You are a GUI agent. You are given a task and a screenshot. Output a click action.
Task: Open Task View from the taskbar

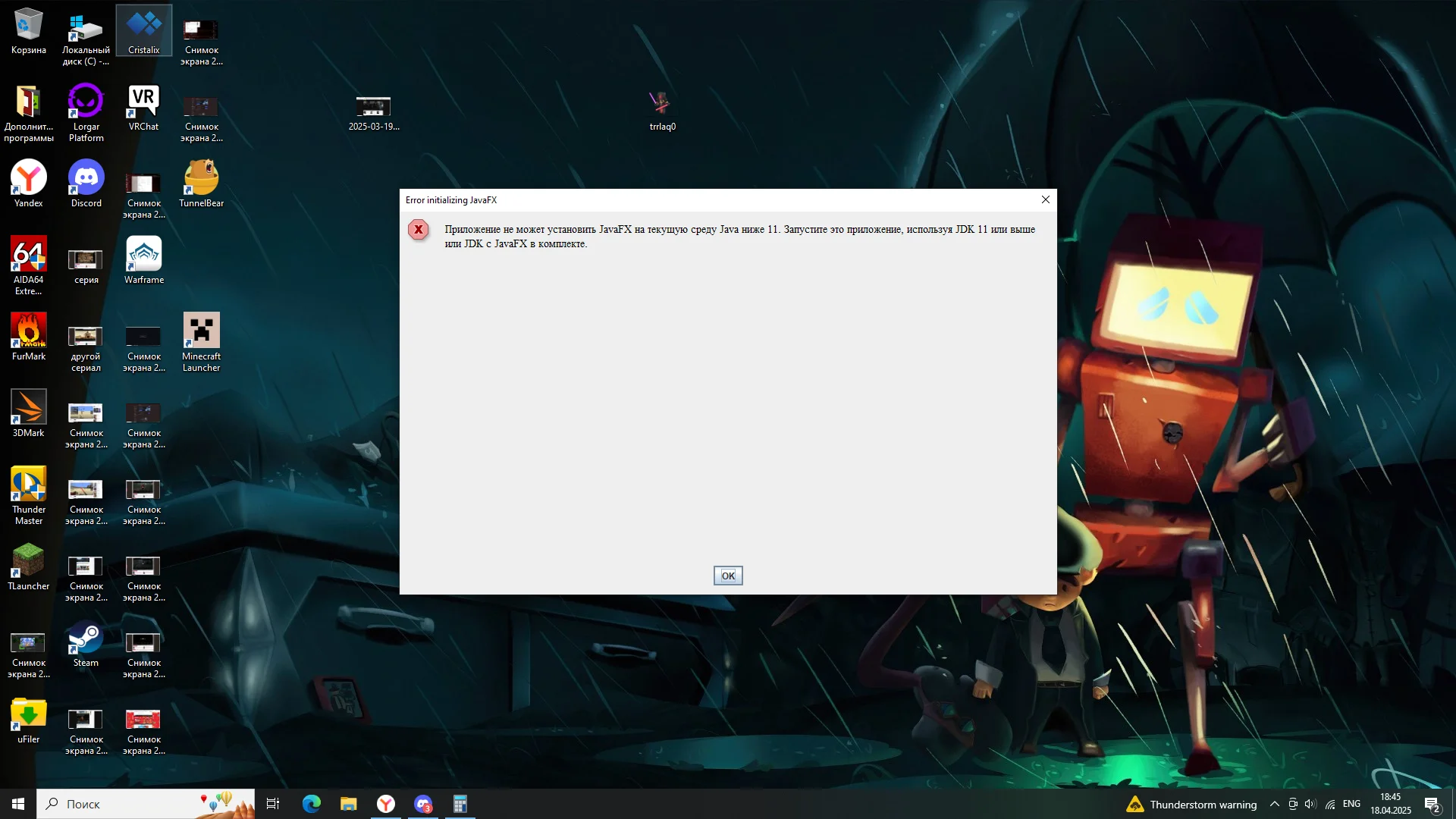click(273, 804)
